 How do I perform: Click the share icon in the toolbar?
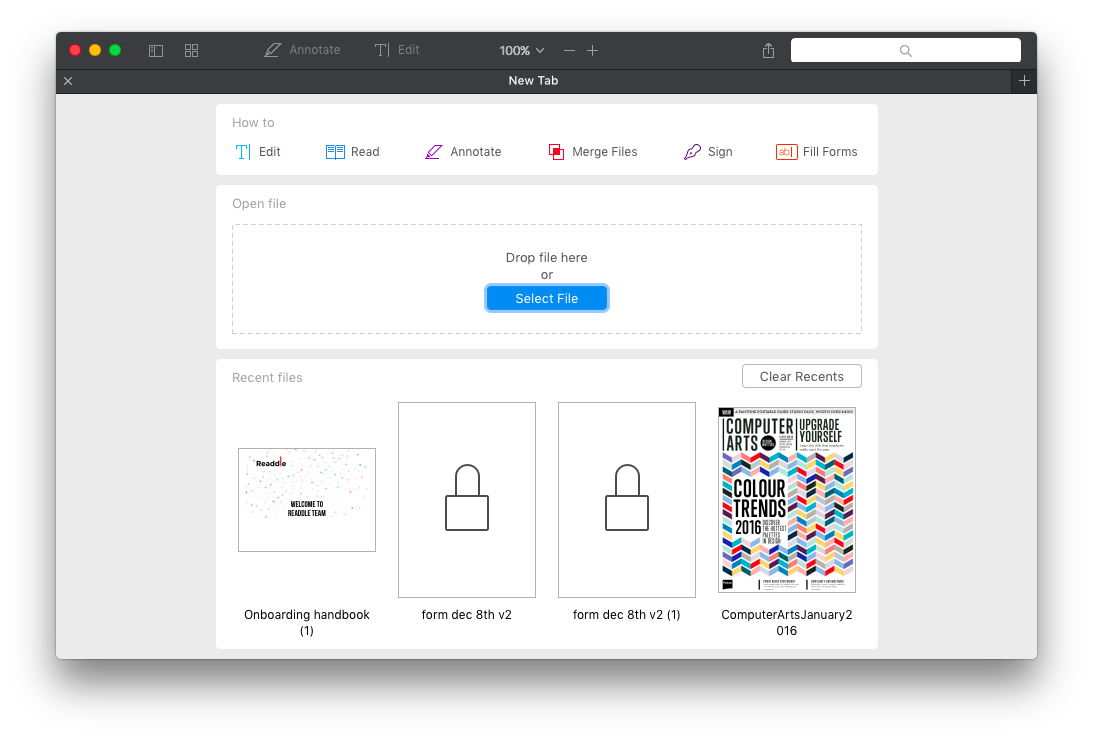click(768, 50)
